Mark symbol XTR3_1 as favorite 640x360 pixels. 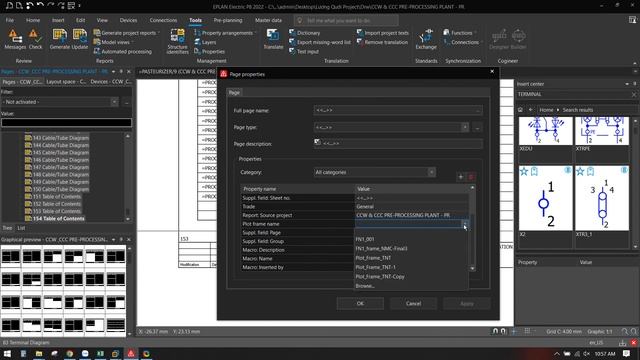point(580,172)
